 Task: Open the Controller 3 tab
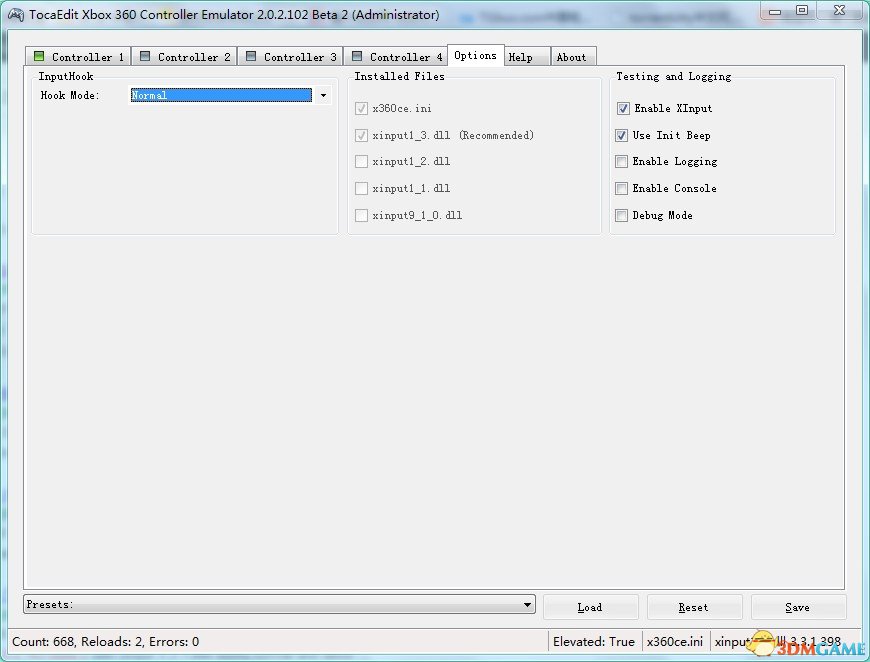pos(291,57)
